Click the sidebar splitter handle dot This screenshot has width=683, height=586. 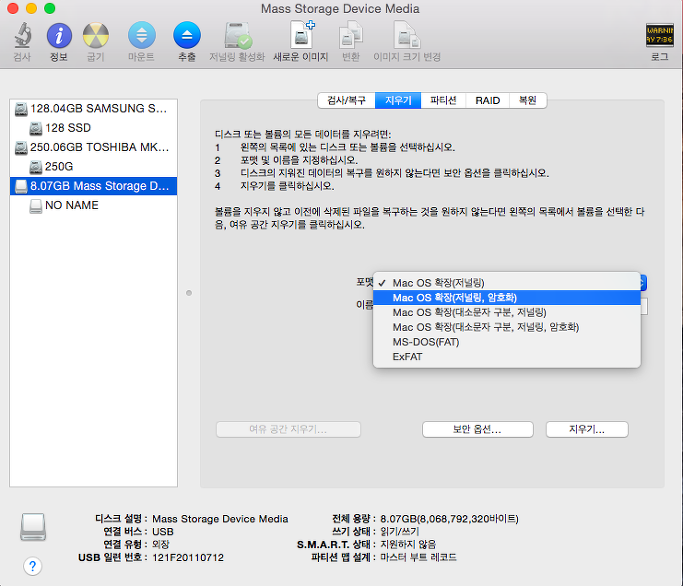point(189,293)
